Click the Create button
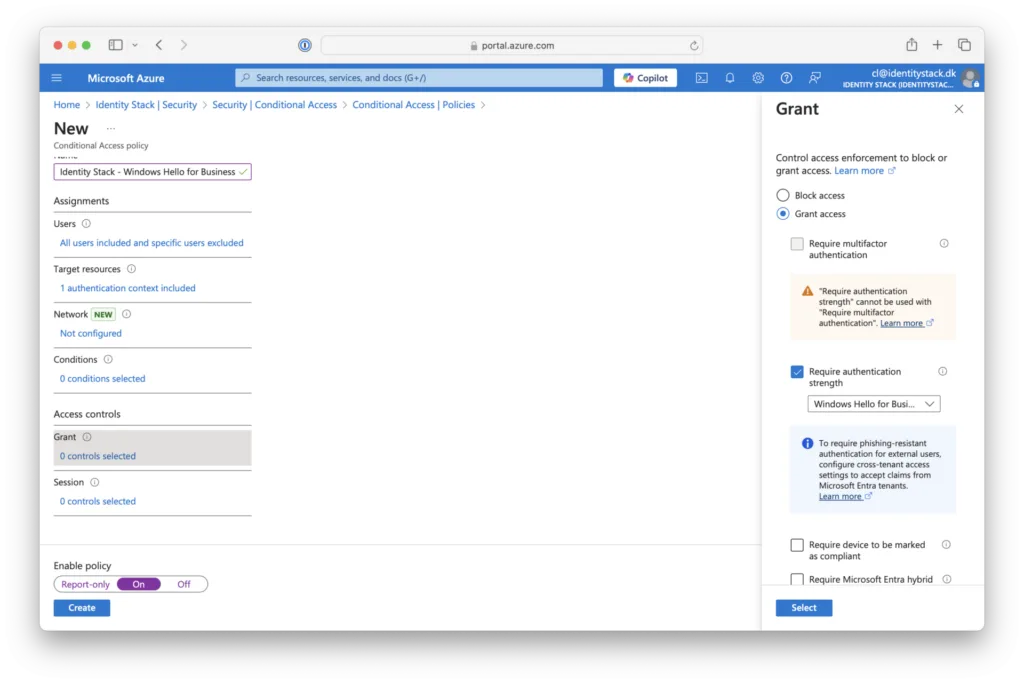Viewport: 1024px width, 683px height. (x=82, y=608)
